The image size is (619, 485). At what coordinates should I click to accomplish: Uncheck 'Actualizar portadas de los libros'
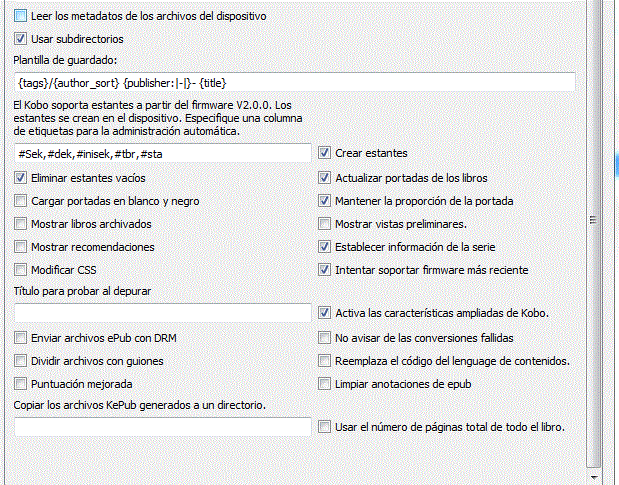coord(325,177)
